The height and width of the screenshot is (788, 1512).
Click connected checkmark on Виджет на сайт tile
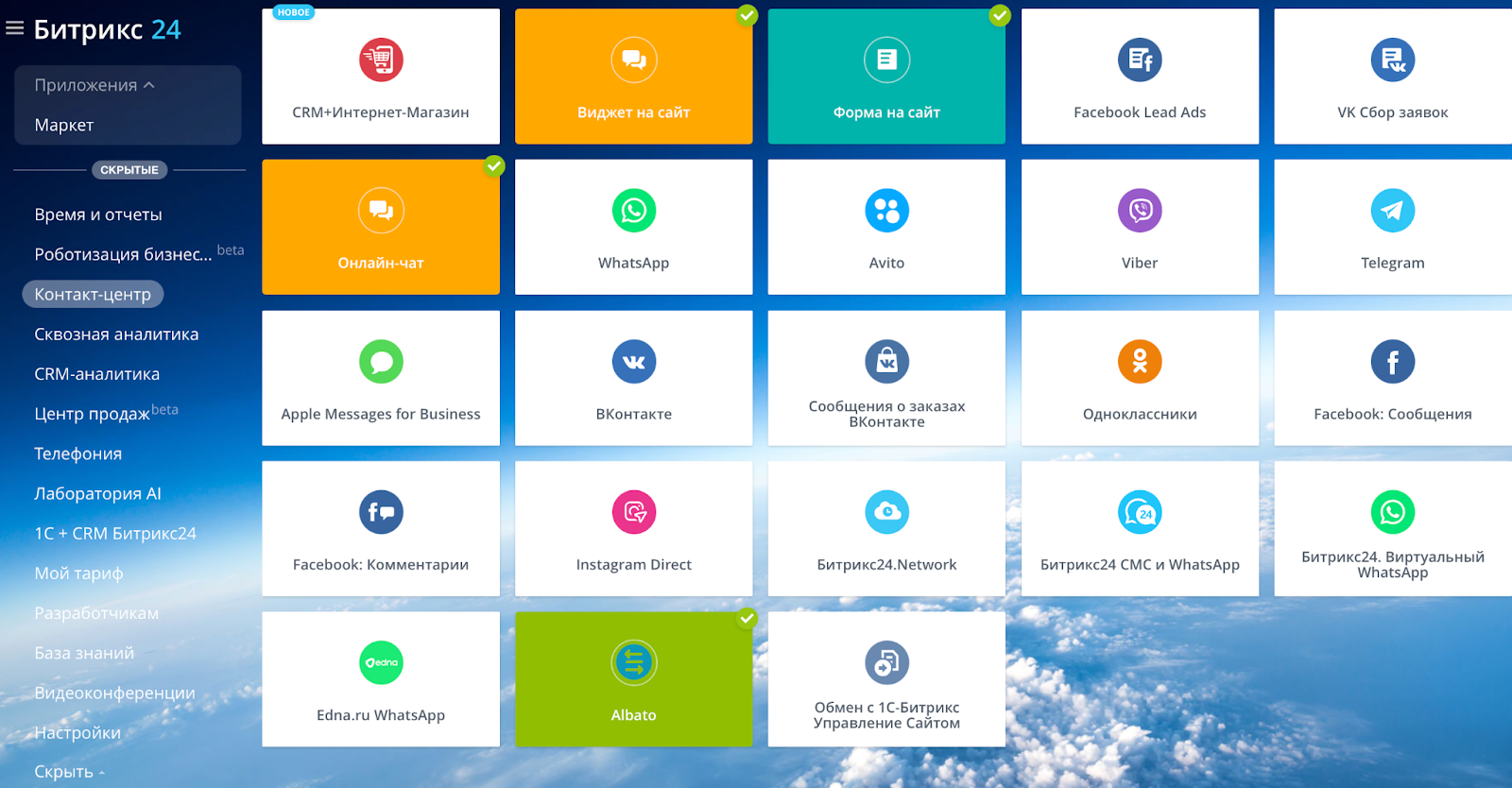point(747,14)
